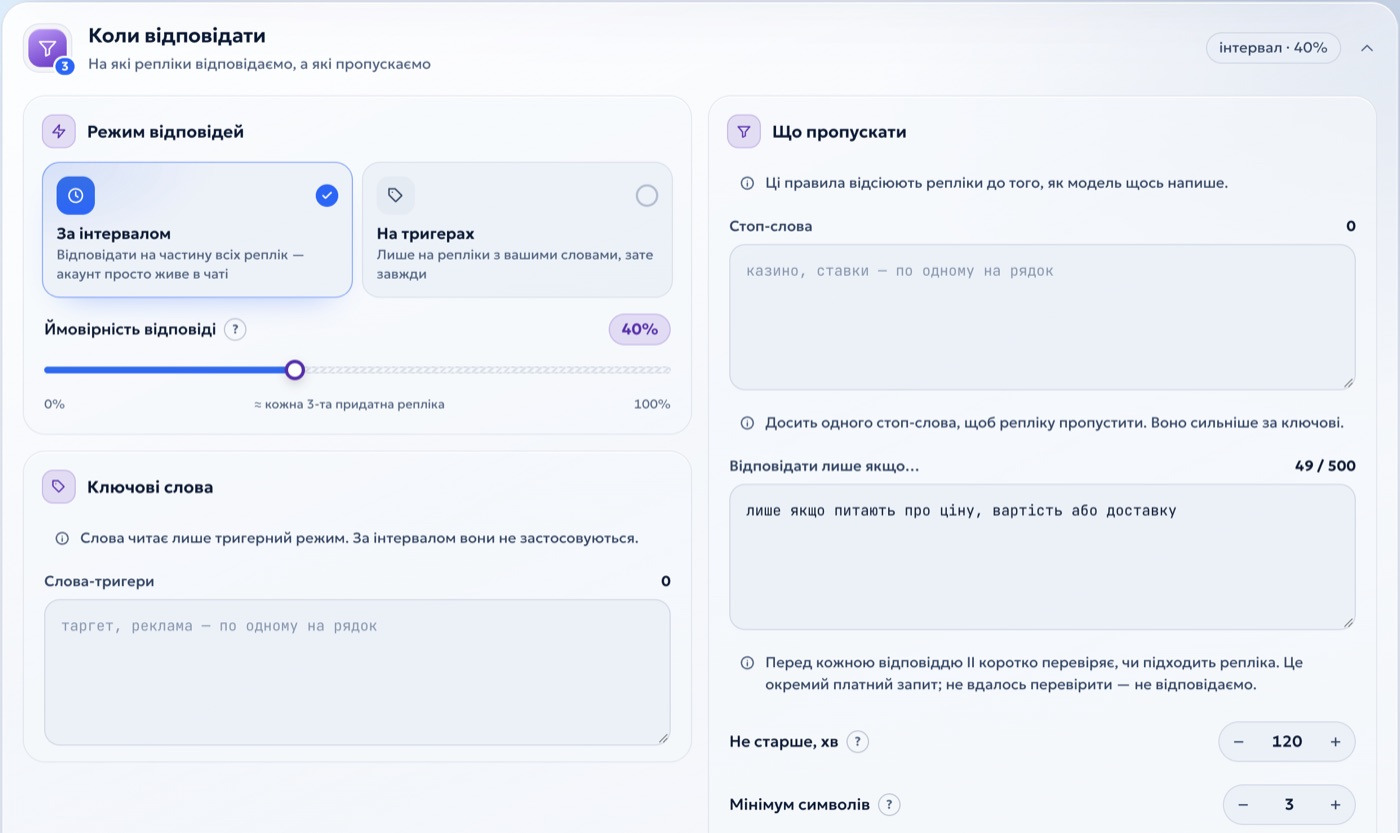Select the 'За інтервалом' mode card
This screenshot has width=1400, height=833.
197,229
